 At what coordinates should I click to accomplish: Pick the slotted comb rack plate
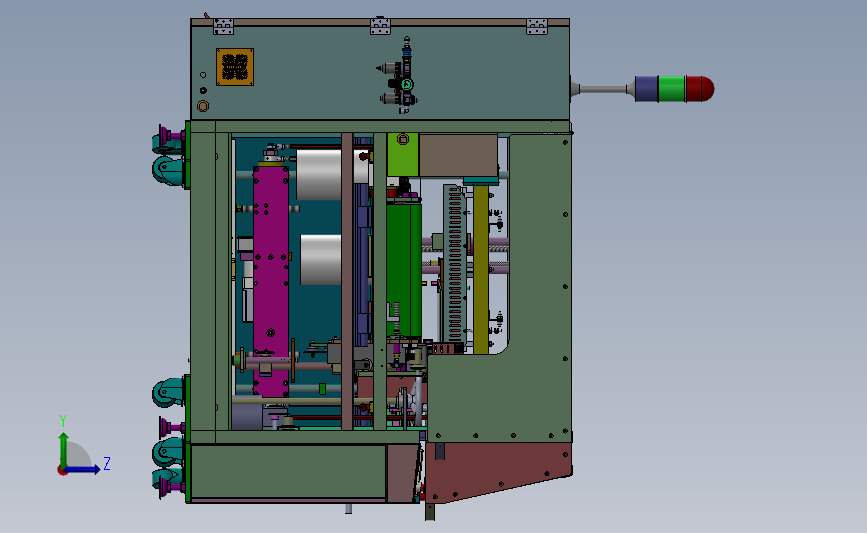point(455,264)
